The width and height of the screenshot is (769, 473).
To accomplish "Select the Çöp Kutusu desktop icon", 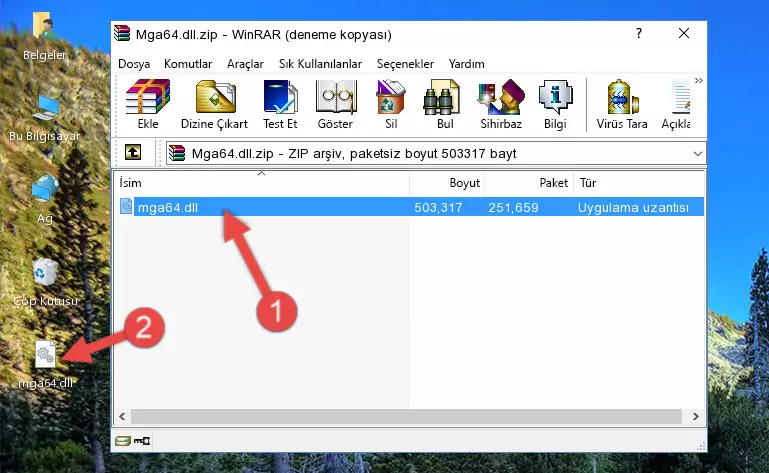I will click(x=45, y=282).
